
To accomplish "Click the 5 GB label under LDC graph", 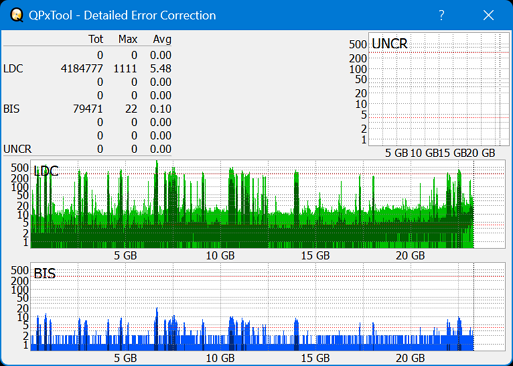I will pos(125,256).
